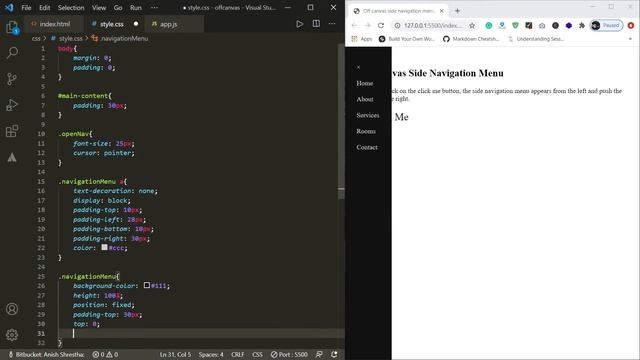Image resolution: width=640 pixels, height=360 pixels.
Task: Open the #111 color picker swatch
Action: pos(147,285)
